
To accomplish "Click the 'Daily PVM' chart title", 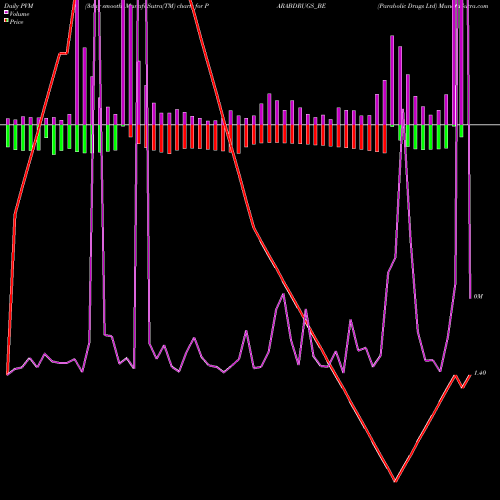I will pyautogui.click(x=19, y=6).
